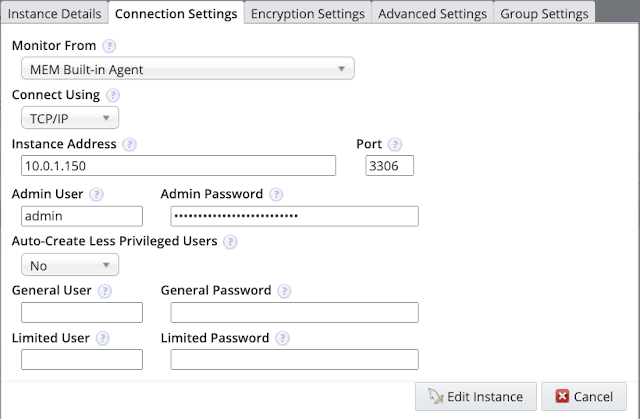Click help icon for Auto-Create Less Privileged Users
The width and height of the screenshot is (640, 419).
click(x=231, y=242)
